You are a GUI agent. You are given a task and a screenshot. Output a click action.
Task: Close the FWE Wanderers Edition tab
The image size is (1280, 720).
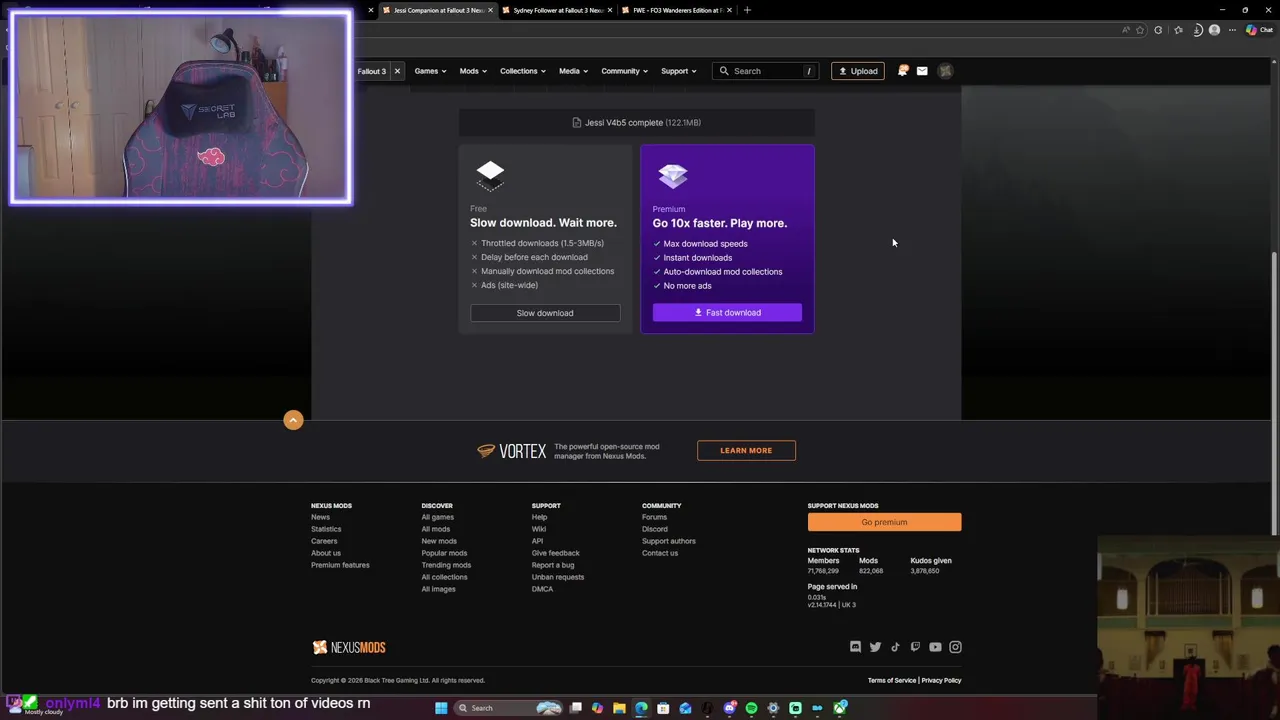coord(729,10)
